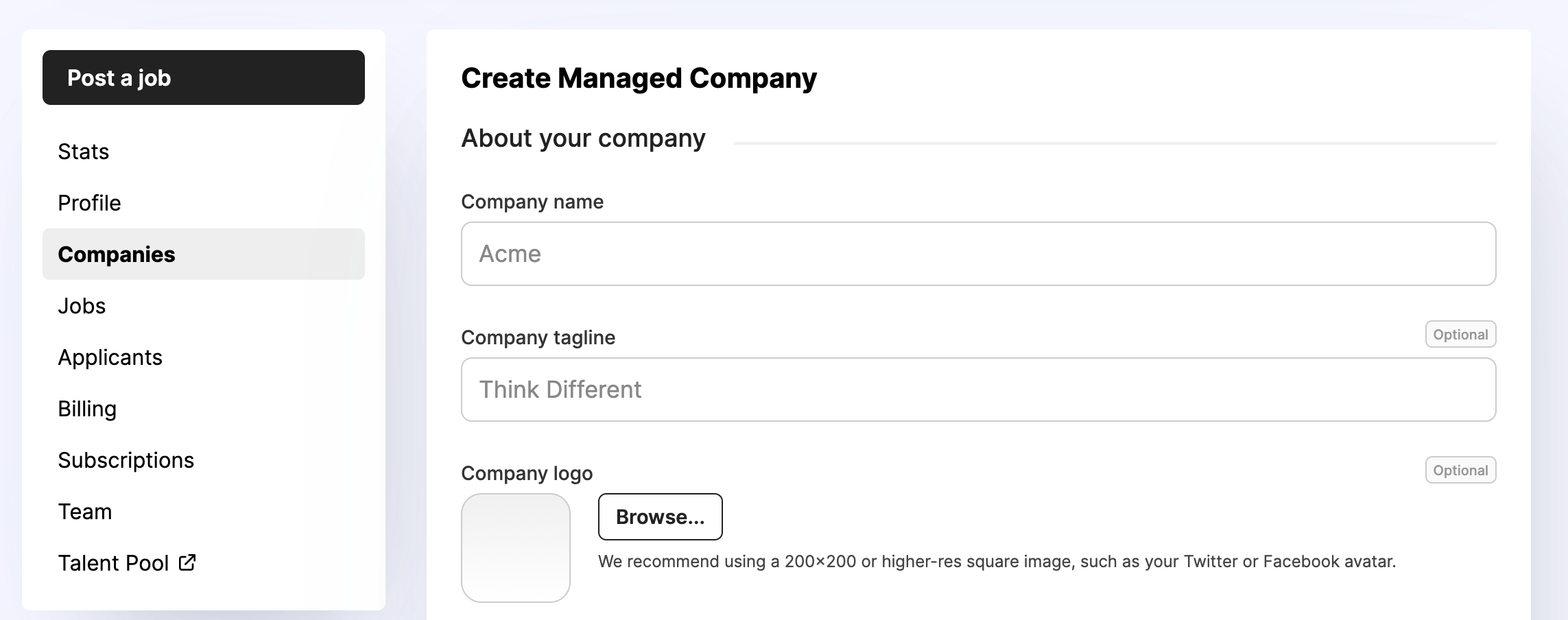
Task: Open the Team page
Action: point(84,512)
